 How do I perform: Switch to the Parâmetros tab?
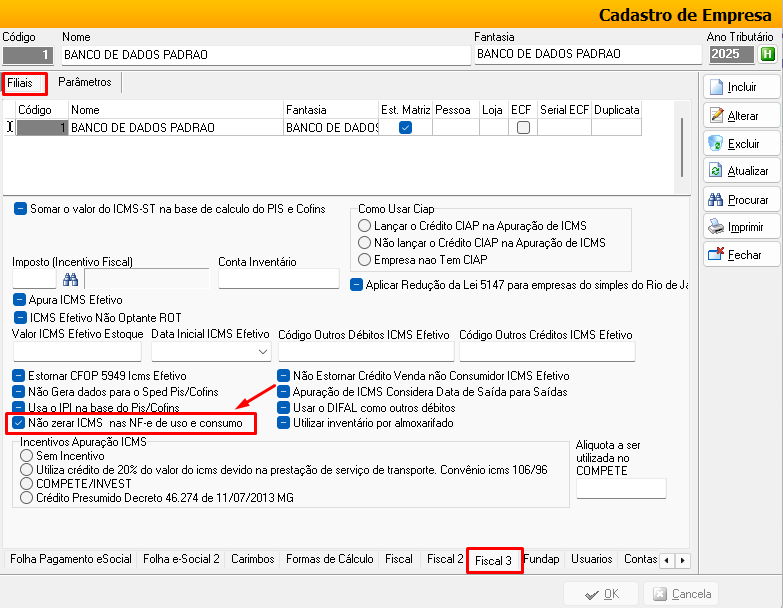point(85,82)
